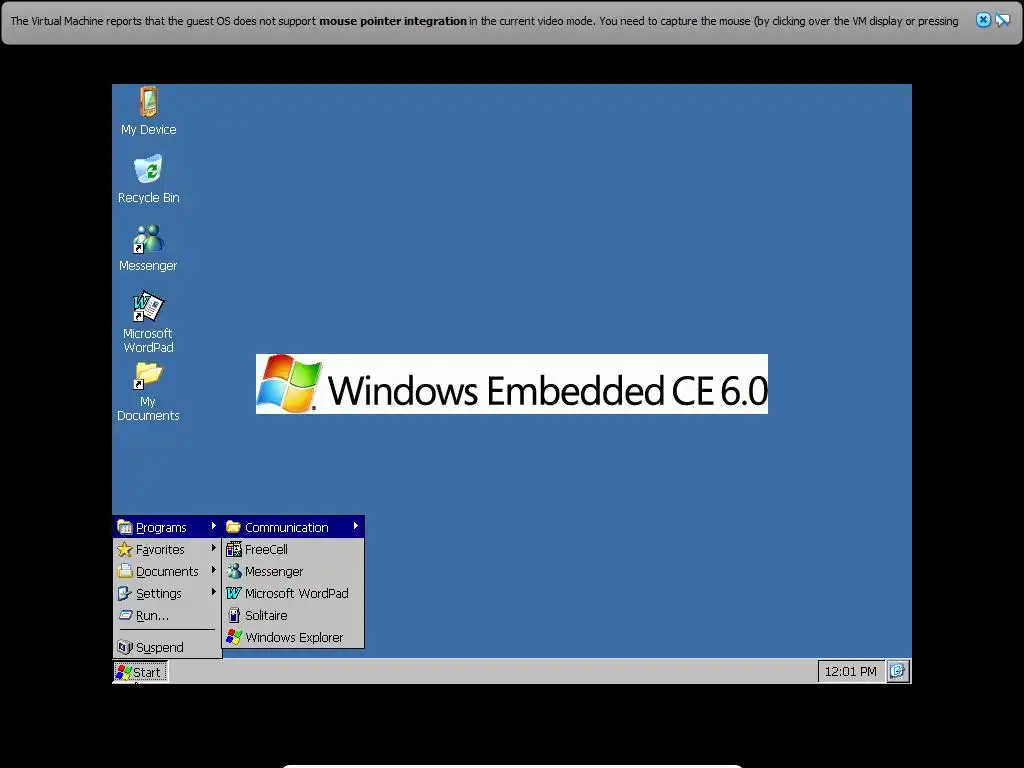Screen dimensions: 1024x768
Task: Click the Run dialog icon
Action: click(x=125, y=615)
